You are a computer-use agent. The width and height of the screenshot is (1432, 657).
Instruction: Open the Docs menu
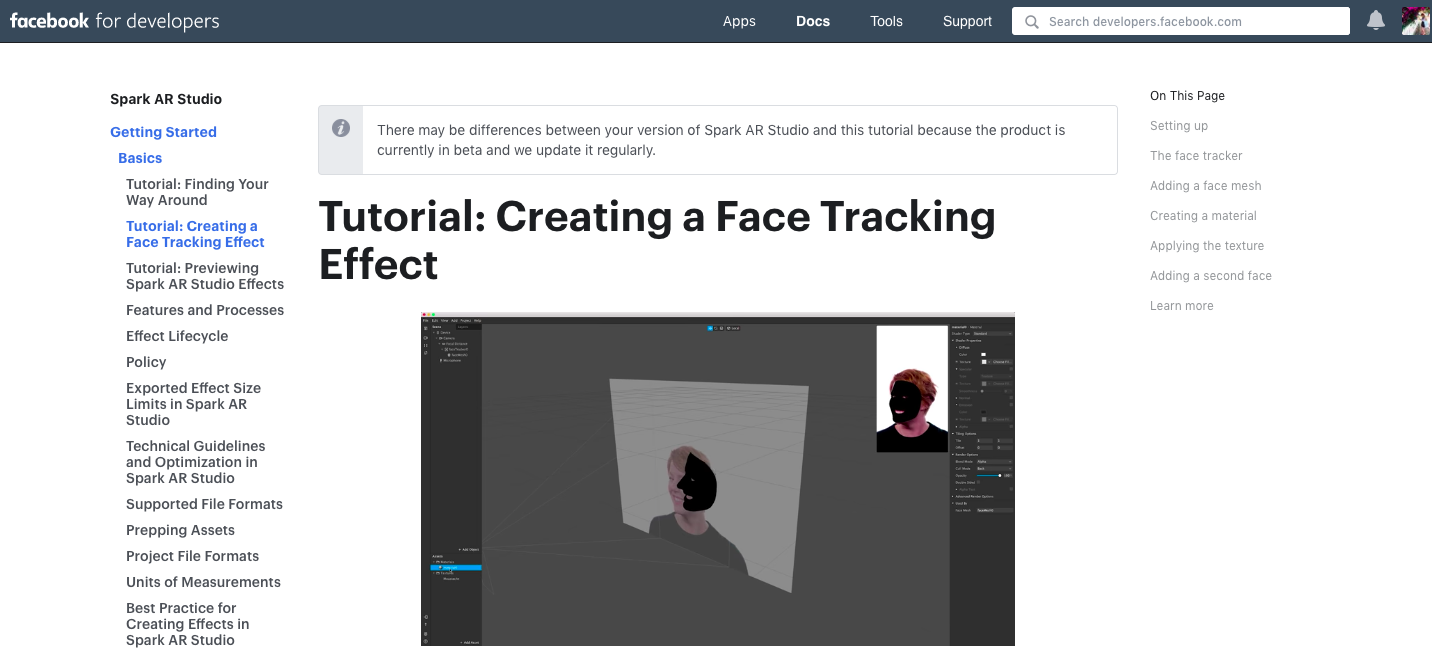click(x=813, y=21)
